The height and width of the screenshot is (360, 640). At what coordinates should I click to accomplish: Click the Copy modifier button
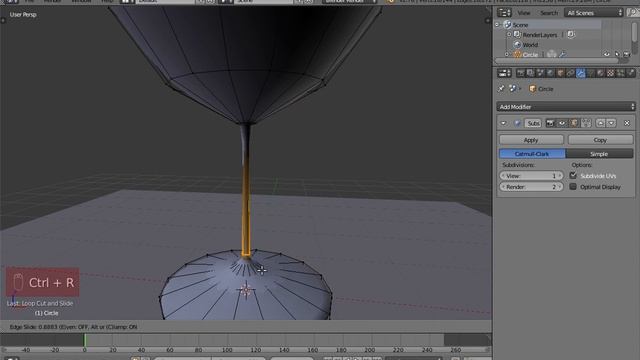click(600, 140)
